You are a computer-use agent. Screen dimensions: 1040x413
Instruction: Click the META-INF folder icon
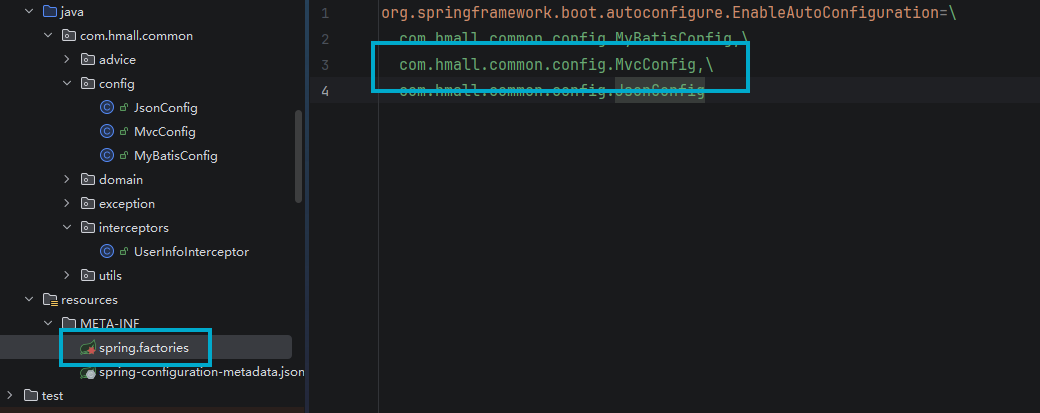click(x=68, y=324)
